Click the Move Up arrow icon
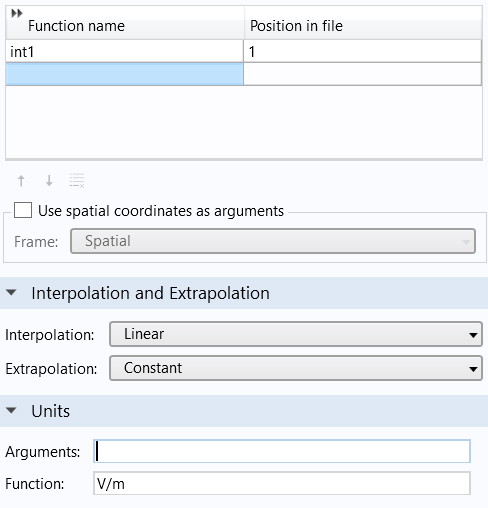 (21, 181)
